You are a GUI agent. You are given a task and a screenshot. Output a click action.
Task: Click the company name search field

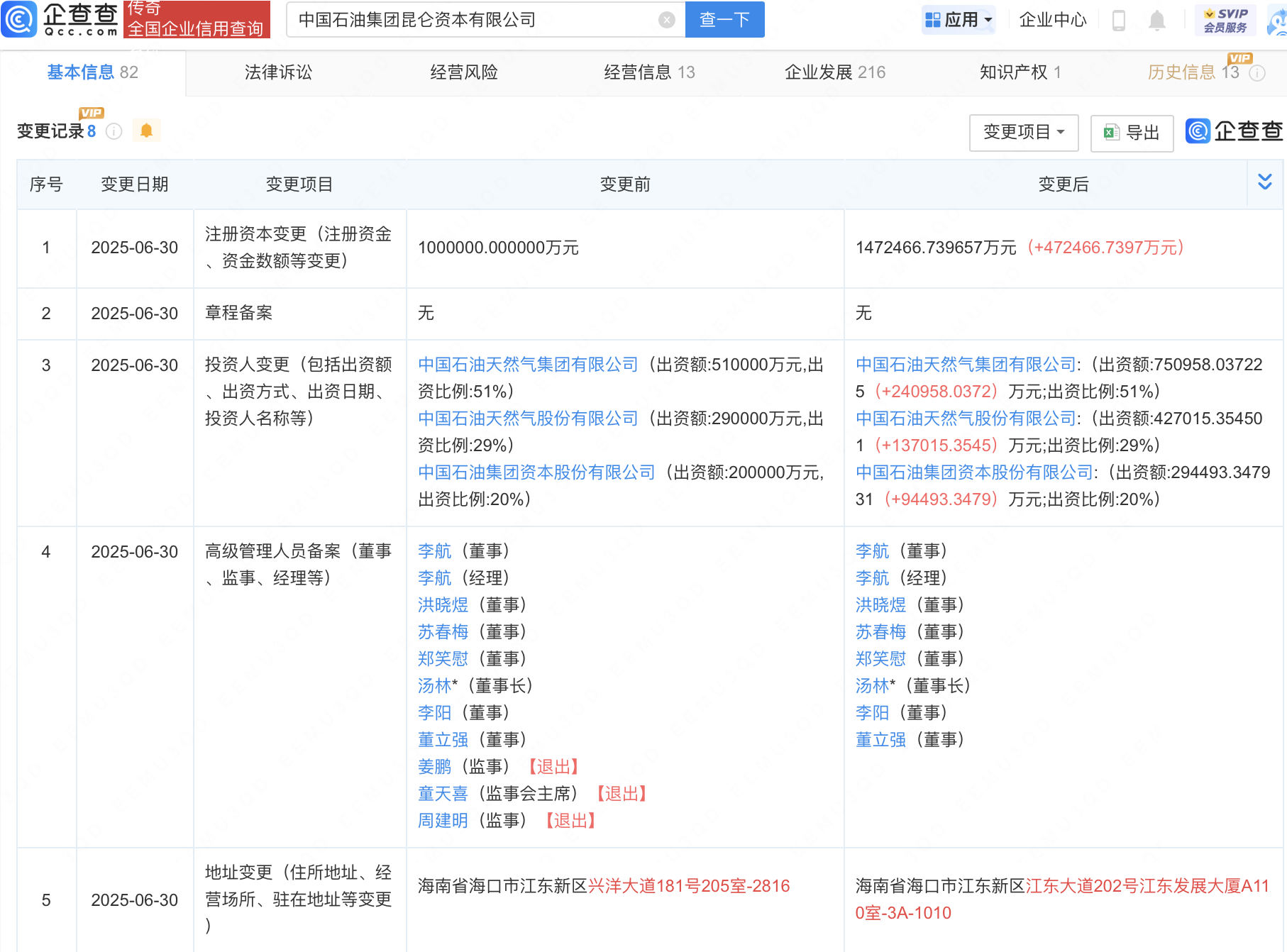coord(475,20)
